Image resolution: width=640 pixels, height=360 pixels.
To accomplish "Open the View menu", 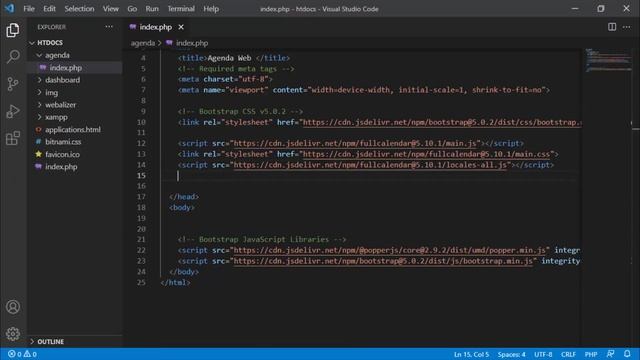I will coord(111,9).
